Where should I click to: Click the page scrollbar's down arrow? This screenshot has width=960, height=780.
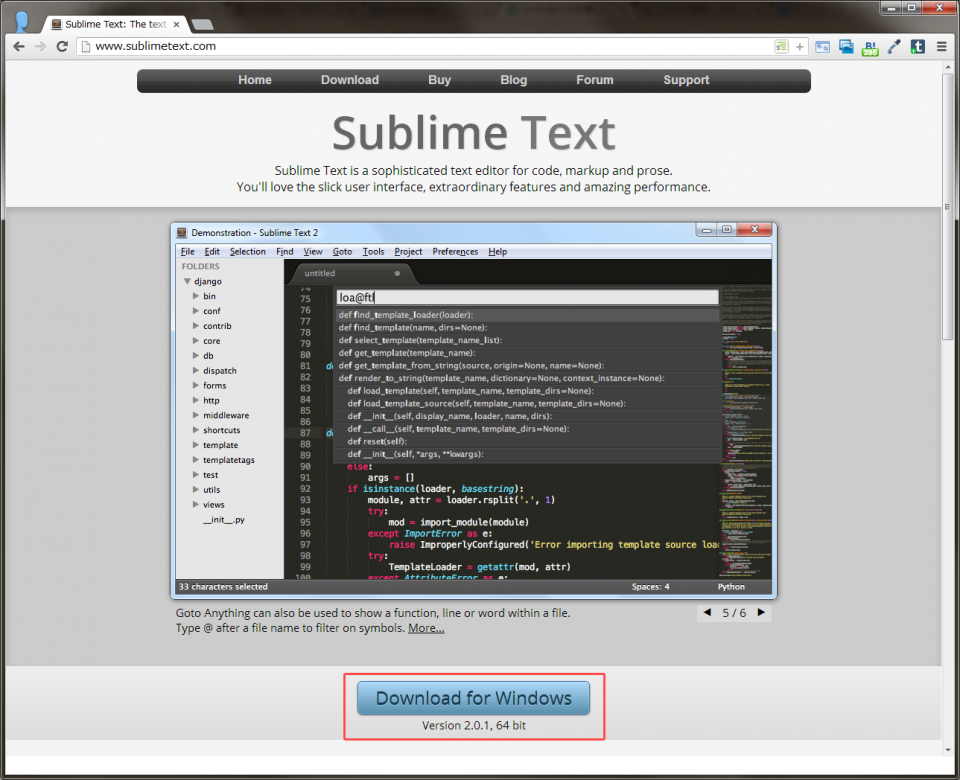(948, 749)
